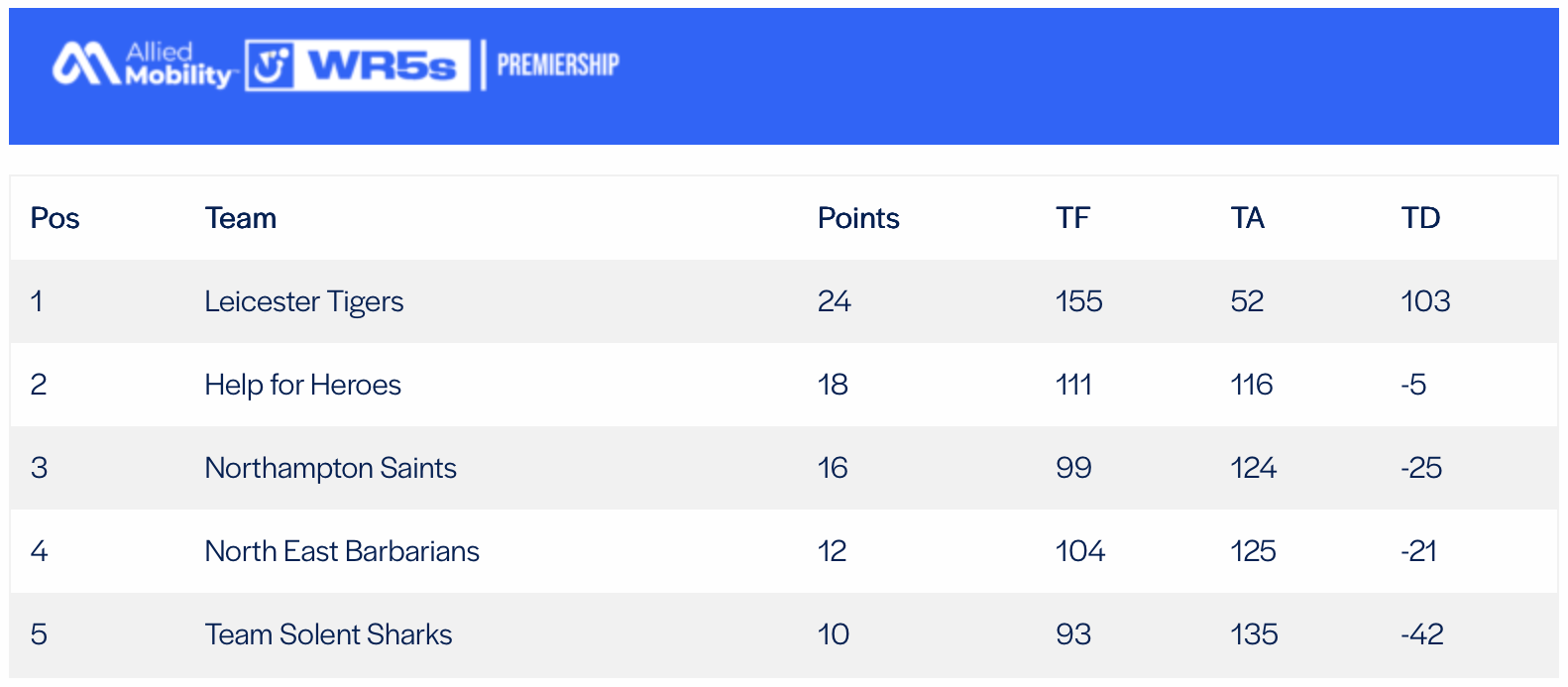Click the TF column header
The image size is (1568, 687).
click(x=1073, y=218)
